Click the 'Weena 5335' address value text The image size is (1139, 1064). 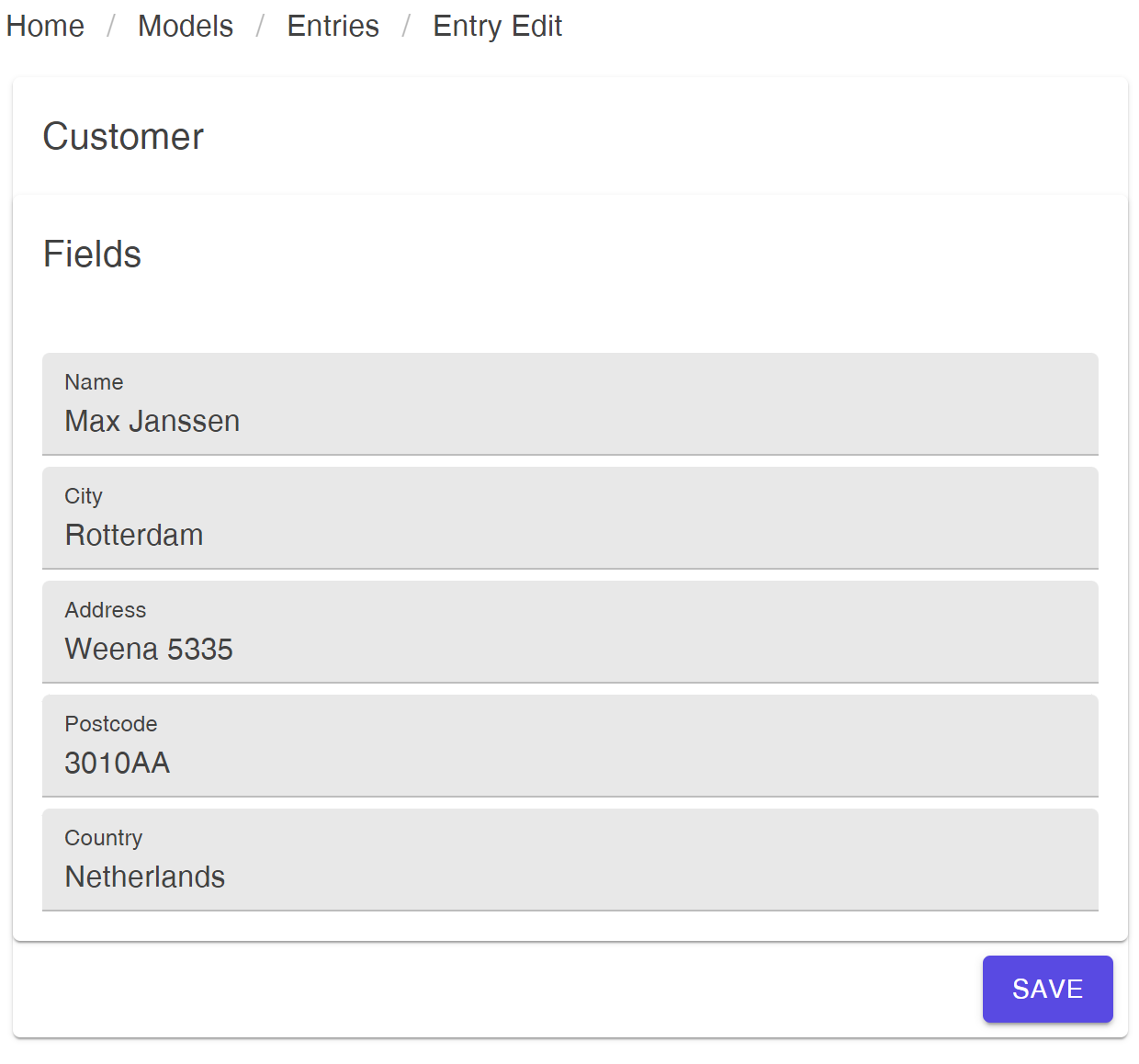pyautogui.click(x=149, y=649)
